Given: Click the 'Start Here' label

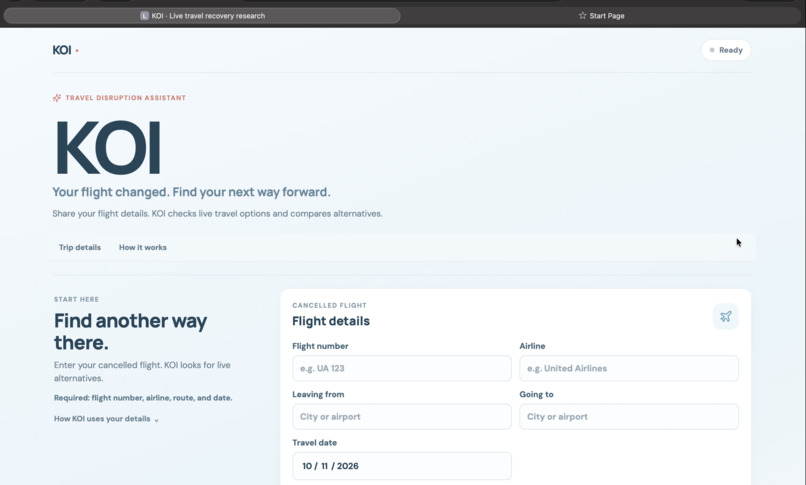Looking at the screenshot, I should click(x=77, y=299).
